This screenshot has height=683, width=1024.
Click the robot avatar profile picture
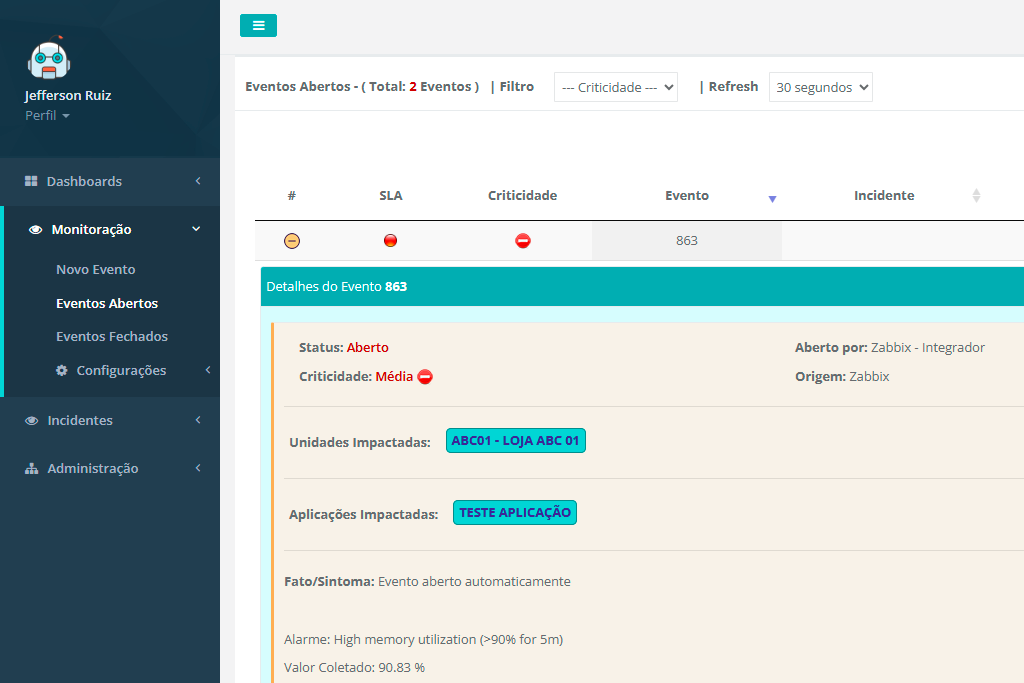click(x=50, y=60)
